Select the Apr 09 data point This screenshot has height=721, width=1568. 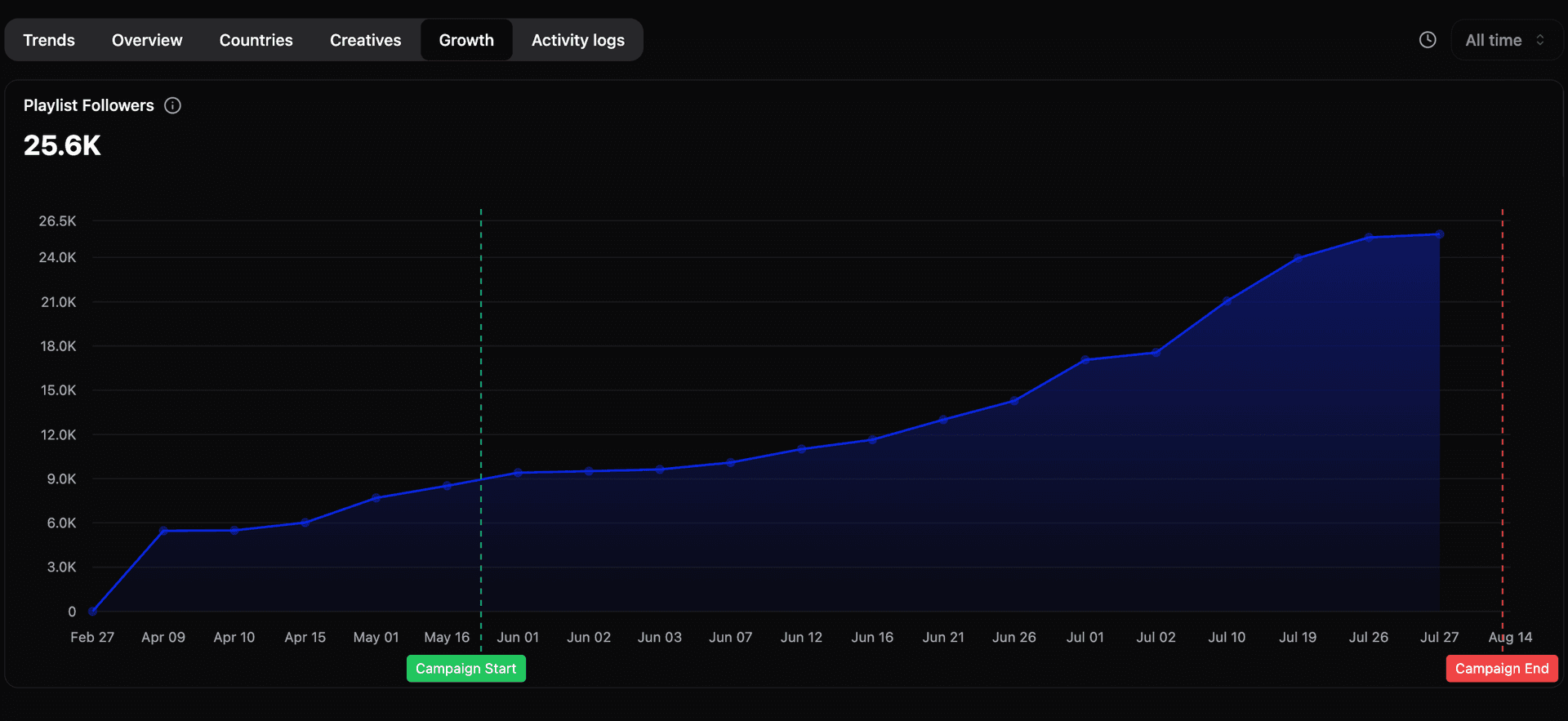(163, 531)
